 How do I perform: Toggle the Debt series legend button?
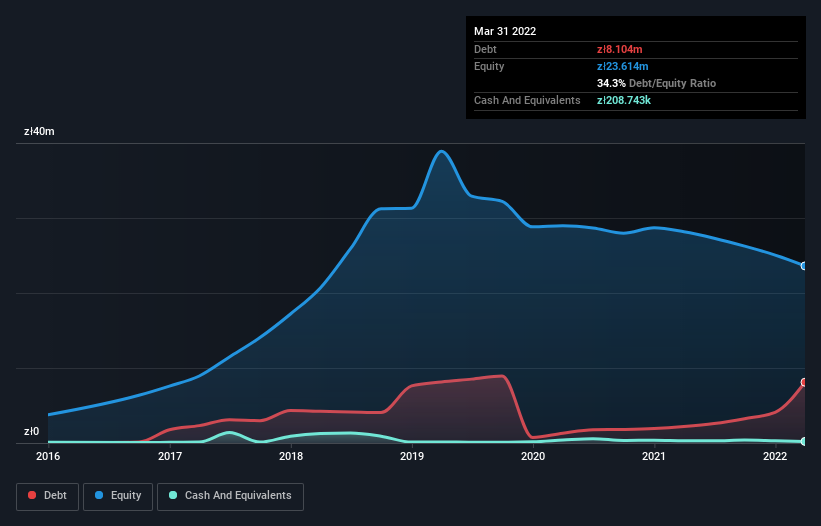pos(48,496)
